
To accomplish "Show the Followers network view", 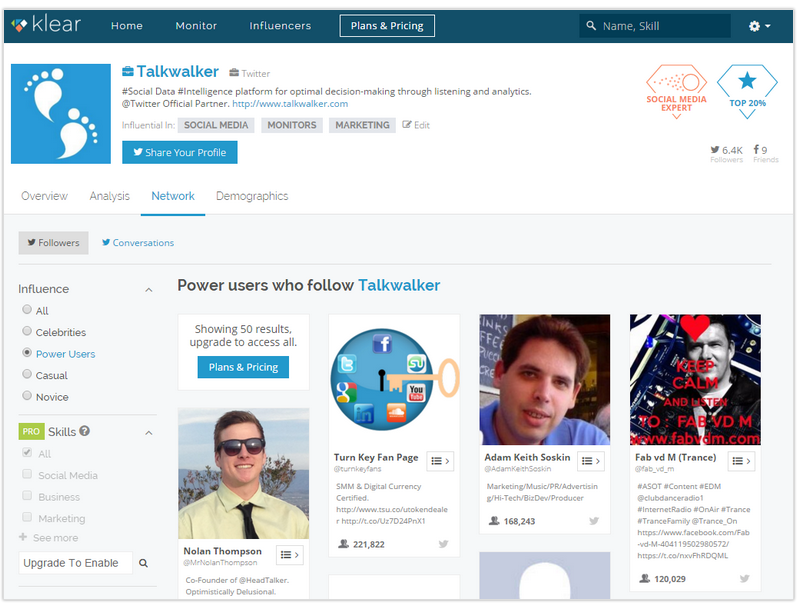I will coord(54,242).
